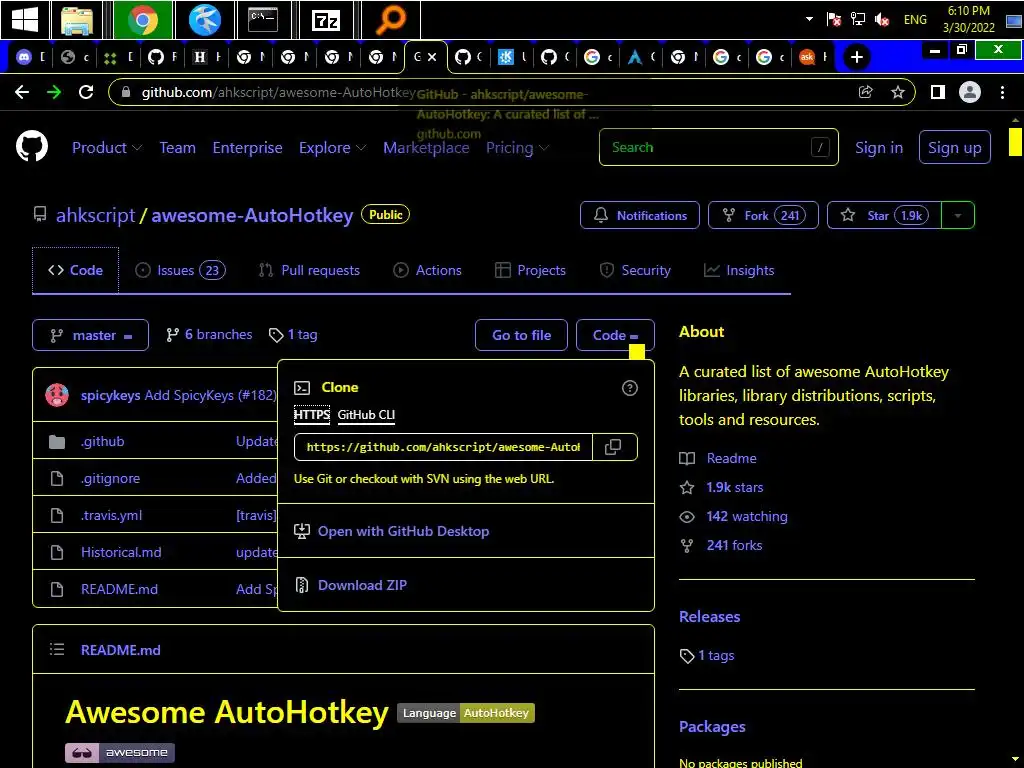
Task: Expand the Explore menu
Action: 332,148
